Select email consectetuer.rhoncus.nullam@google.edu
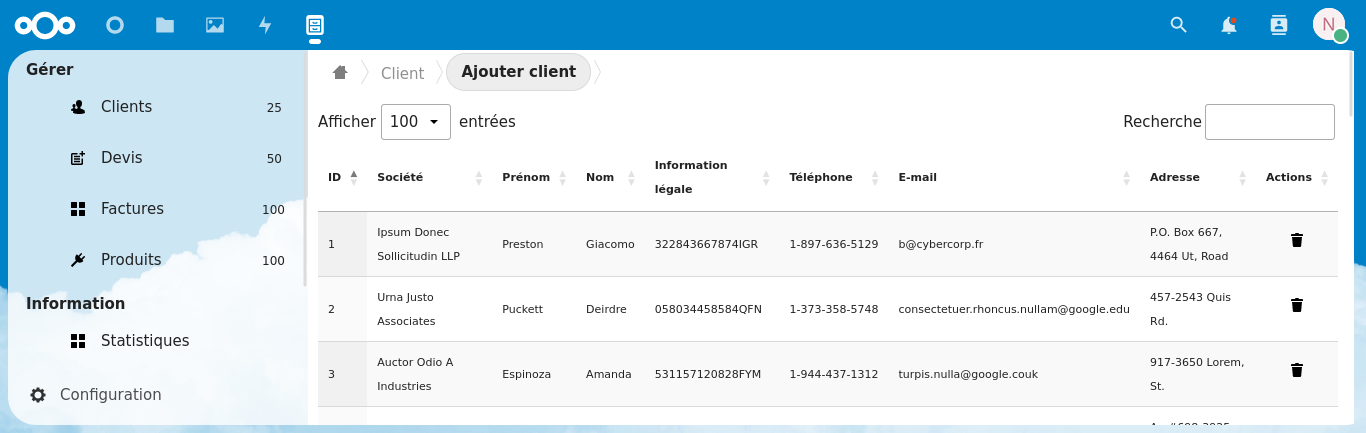Screen dimensions: 1366x433 tap(1014, 309)
